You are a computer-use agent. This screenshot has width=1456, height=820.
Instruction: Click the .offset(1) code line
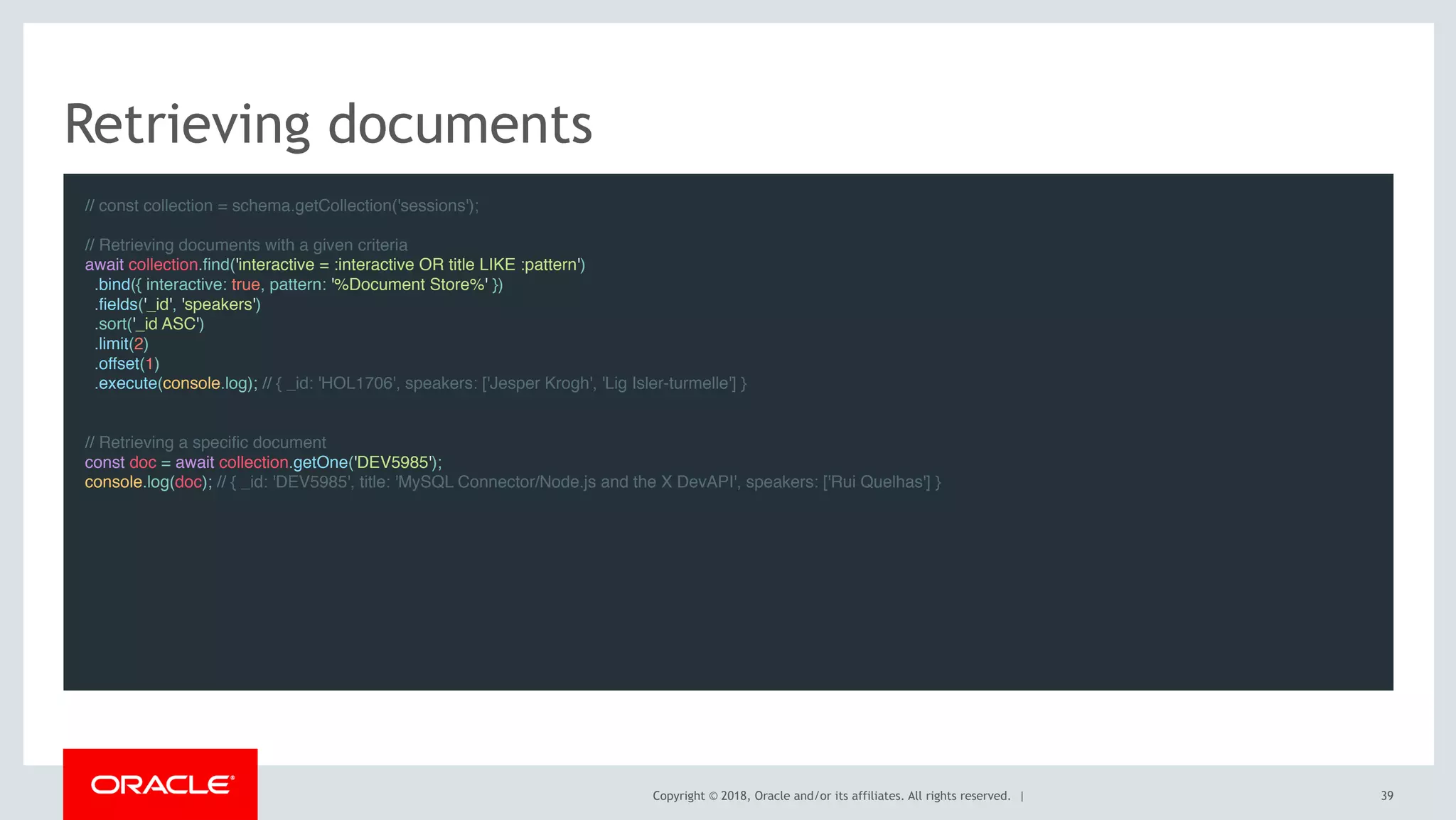click(127, 364)
